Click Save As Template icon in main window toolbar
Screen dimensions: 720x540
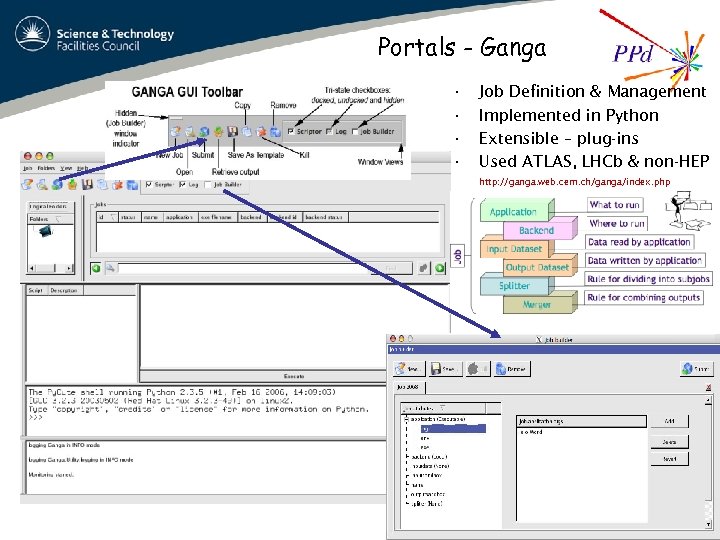pyautogui.click(x=87, y=185)
